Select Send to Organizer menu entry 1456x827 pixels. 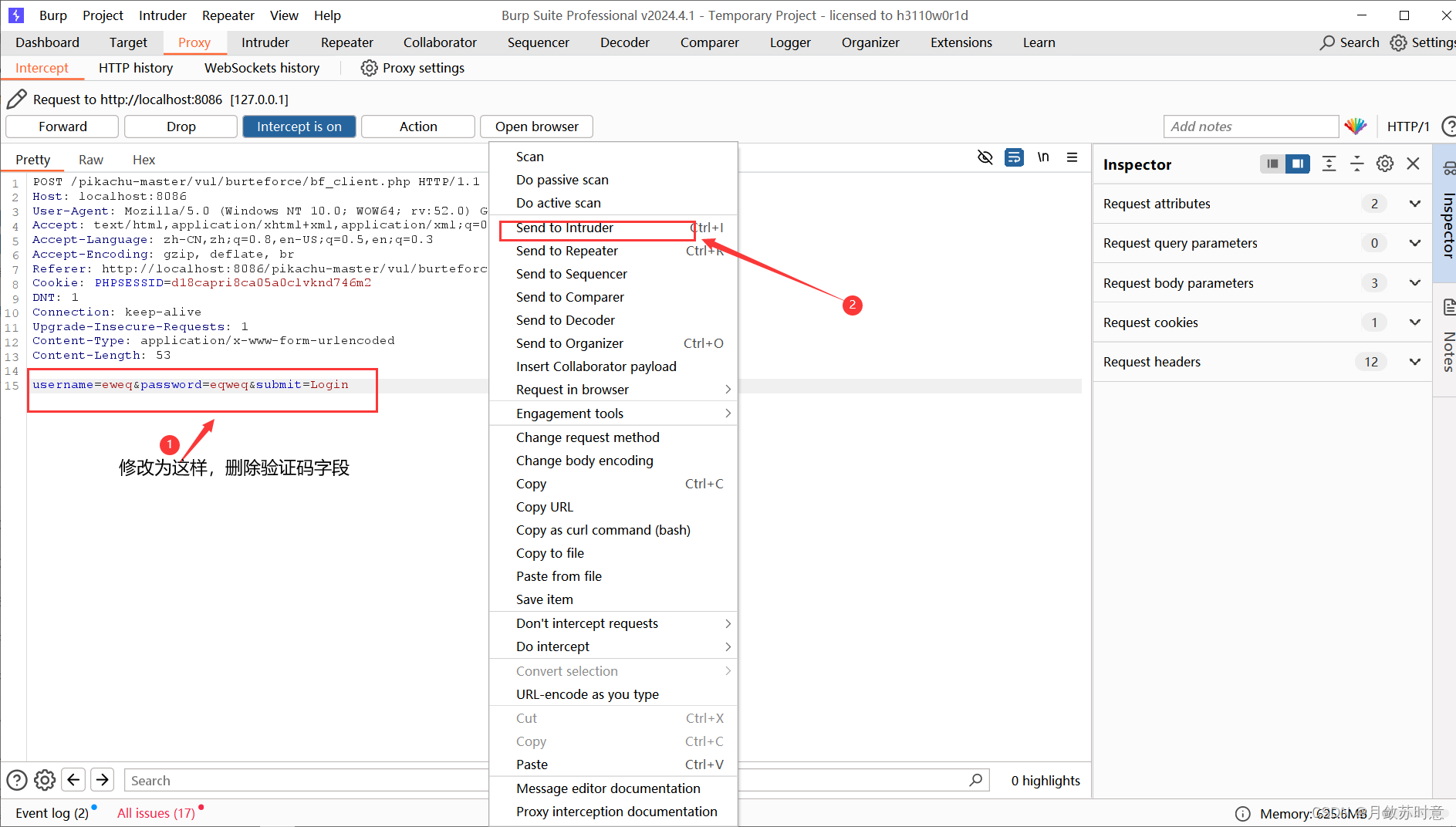click(x=613, y=343)
